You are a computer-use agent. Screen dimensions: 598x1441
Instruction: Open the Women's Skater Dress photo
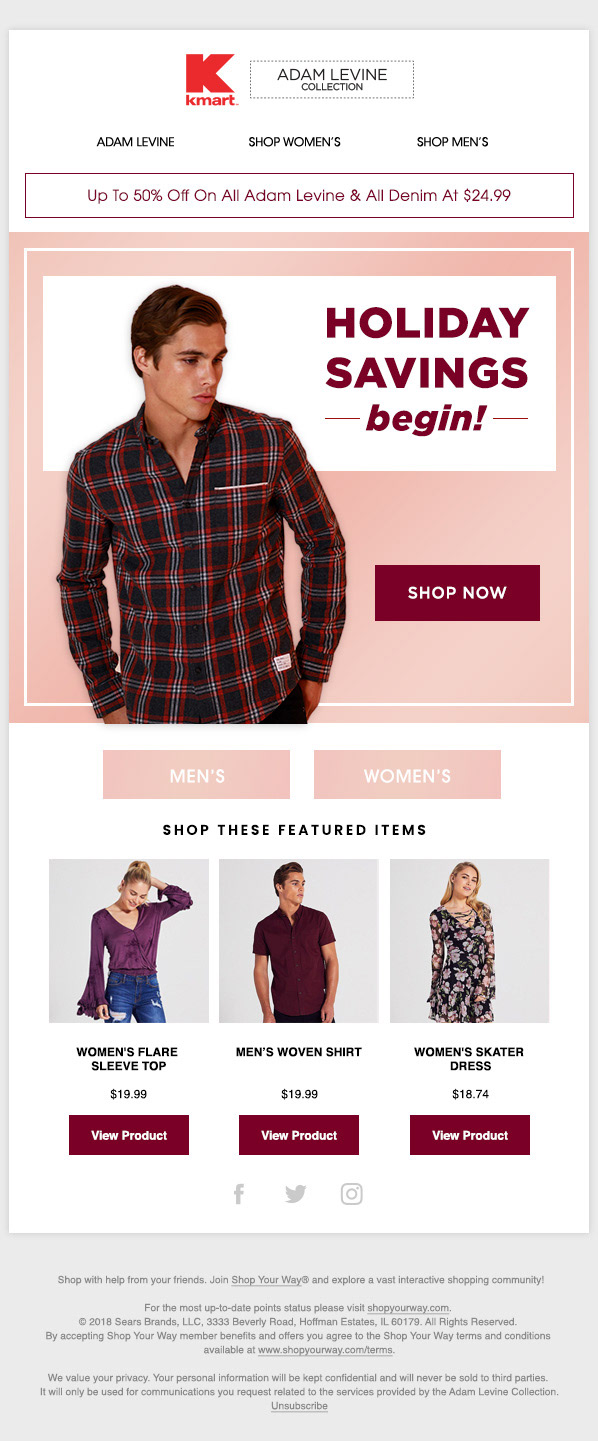pos(470,941)
